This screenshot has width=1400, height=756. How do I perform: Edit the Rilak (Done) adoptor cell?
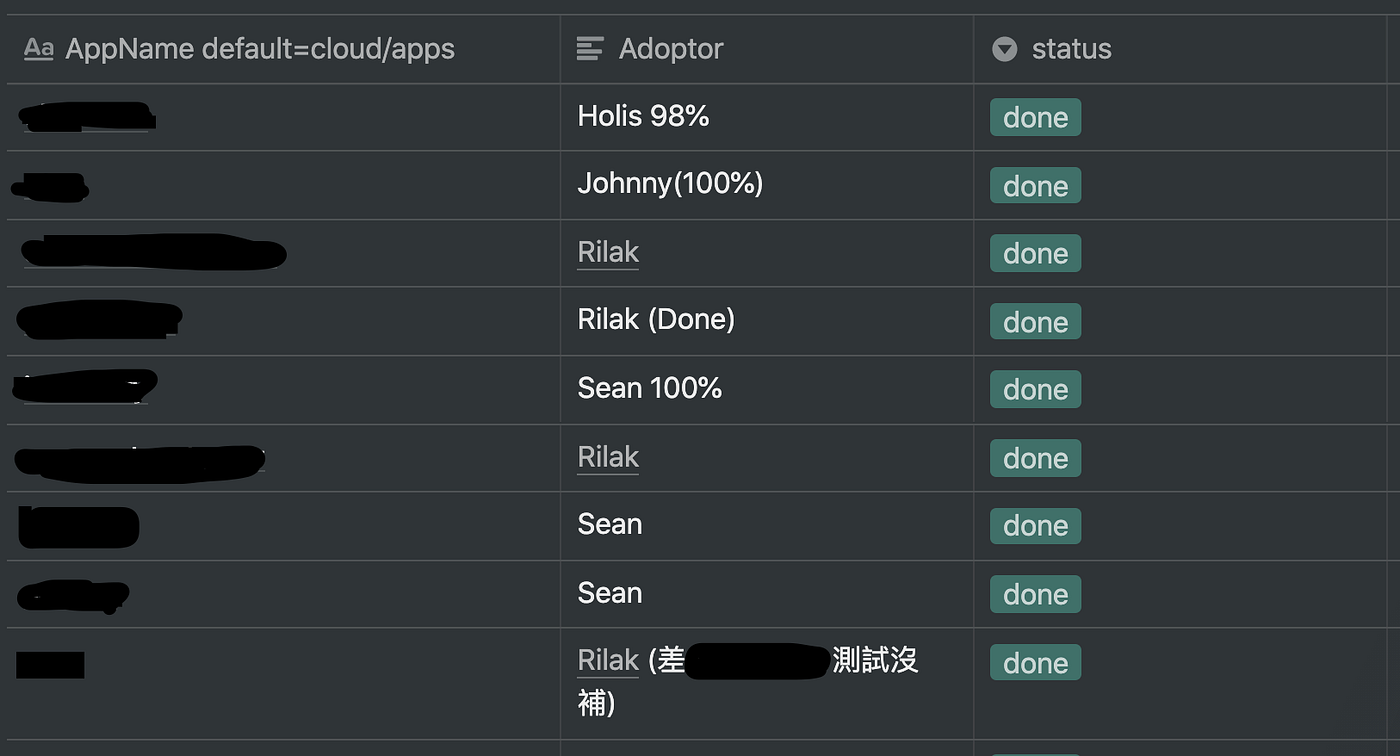tap(656, 320)
